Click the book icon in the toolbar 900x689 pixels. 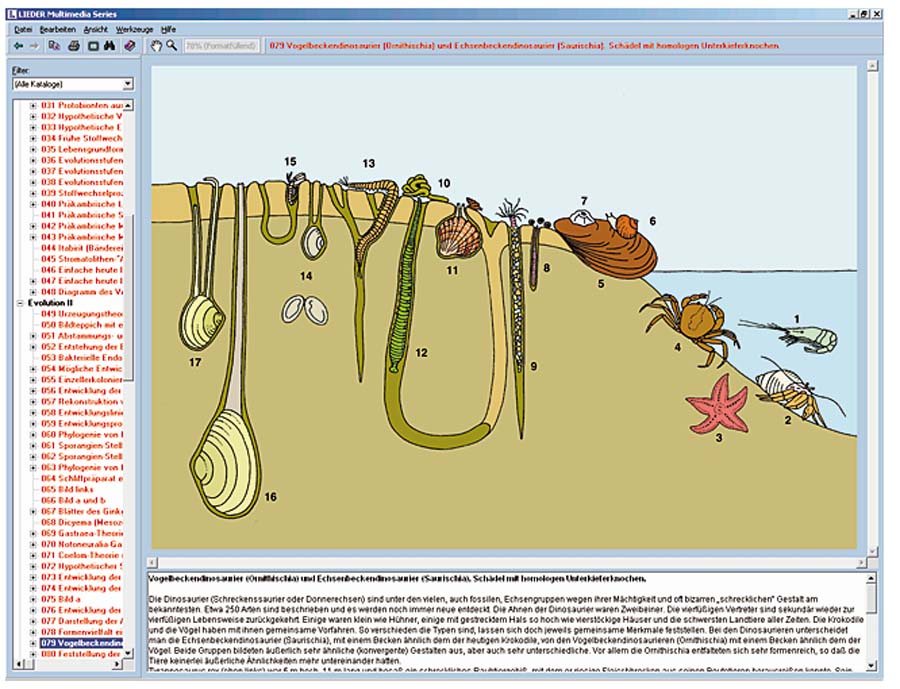point(129,46)
